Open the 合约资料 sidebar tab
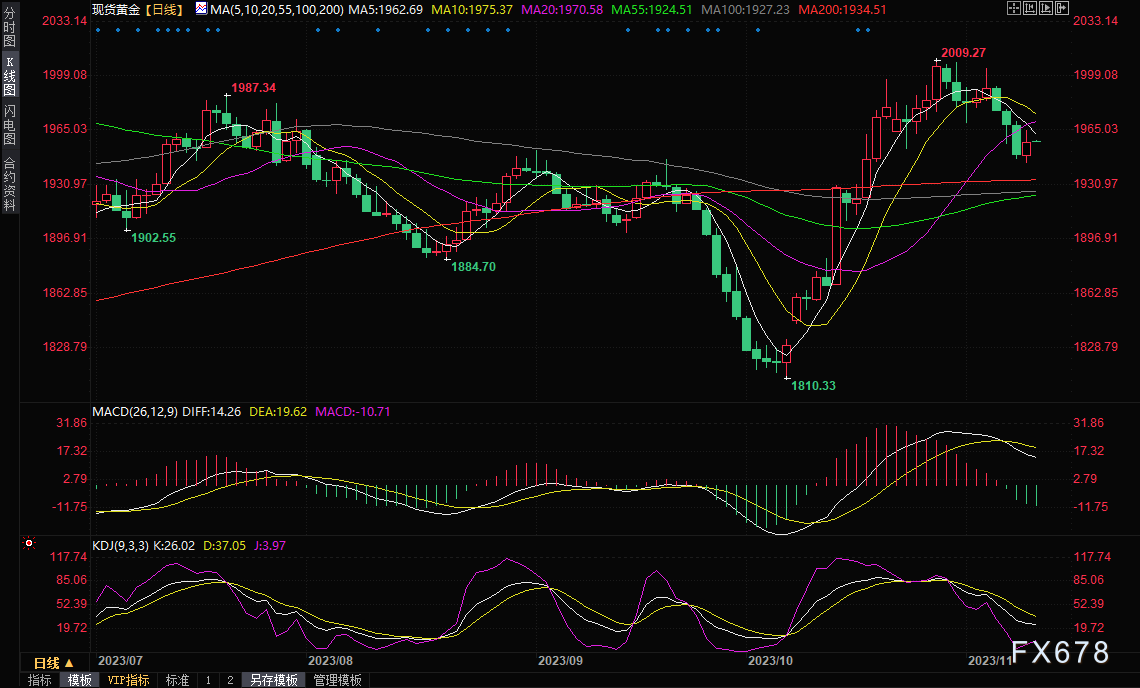The height and width of the screenshot is (688, 1140). click(x=10, y=183)
